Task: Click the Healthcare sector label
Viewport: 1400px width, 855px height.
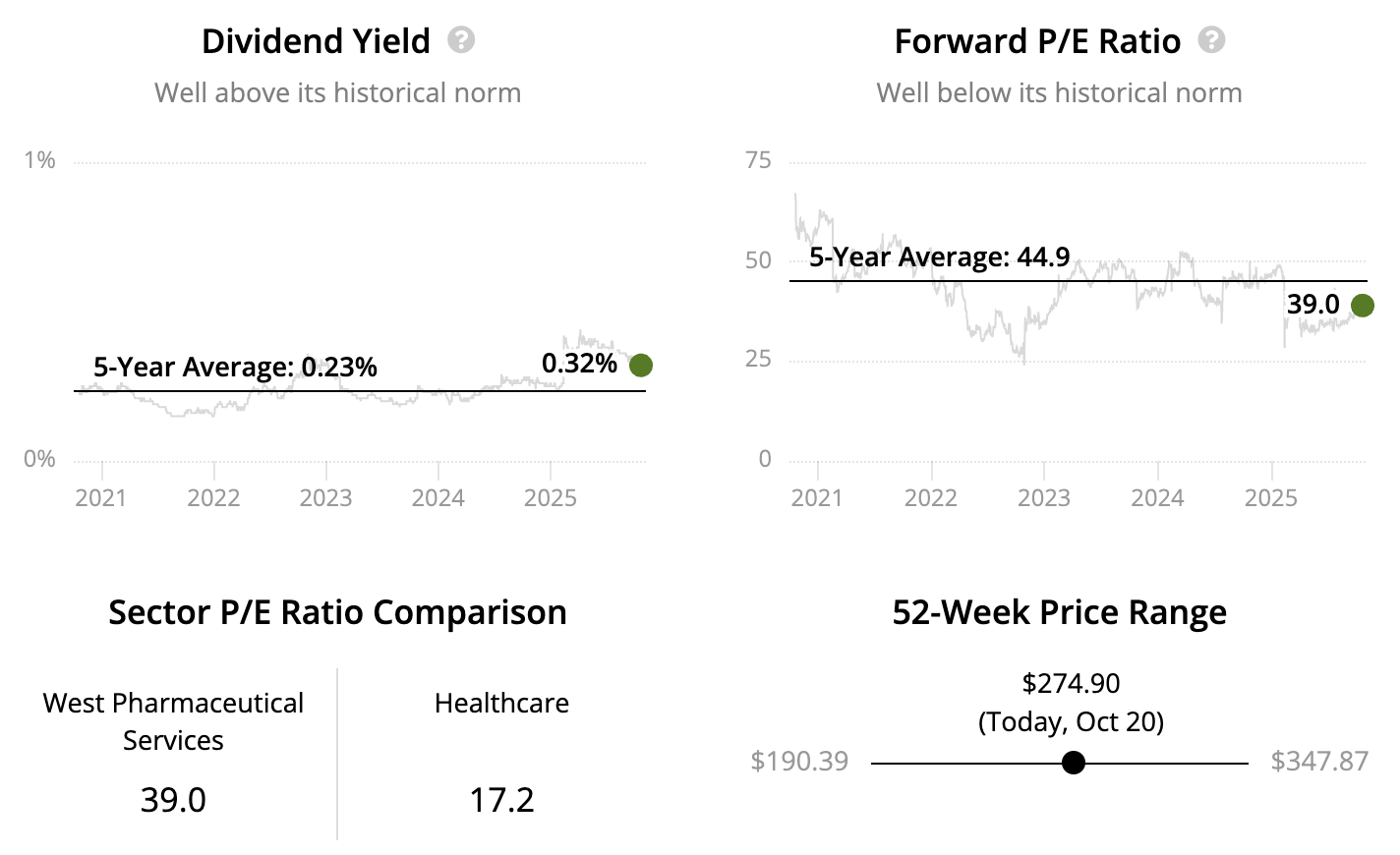Action: 501,704
